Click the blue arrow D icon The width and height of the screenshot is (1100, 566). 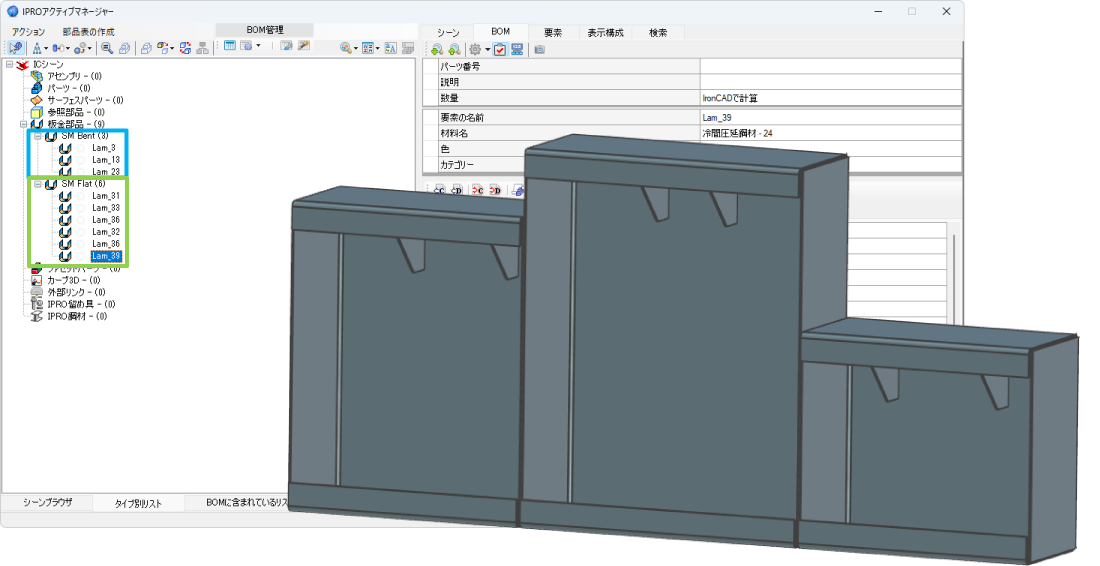pyautogui.click(x=457, y=190)
